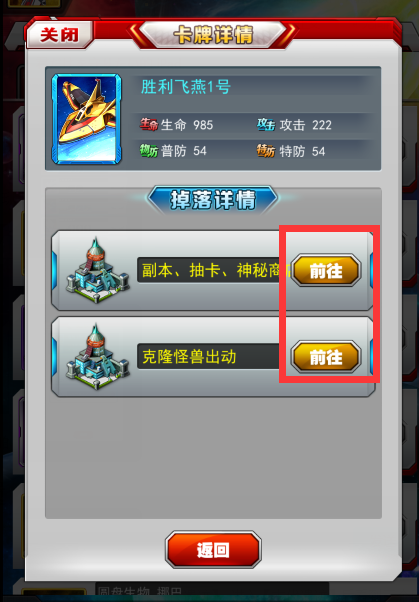This screenshot has width=419, height=602.
Task: Click 前往 for 副本、抽卡、神秘商店 row
Action: tap(326, 271)
